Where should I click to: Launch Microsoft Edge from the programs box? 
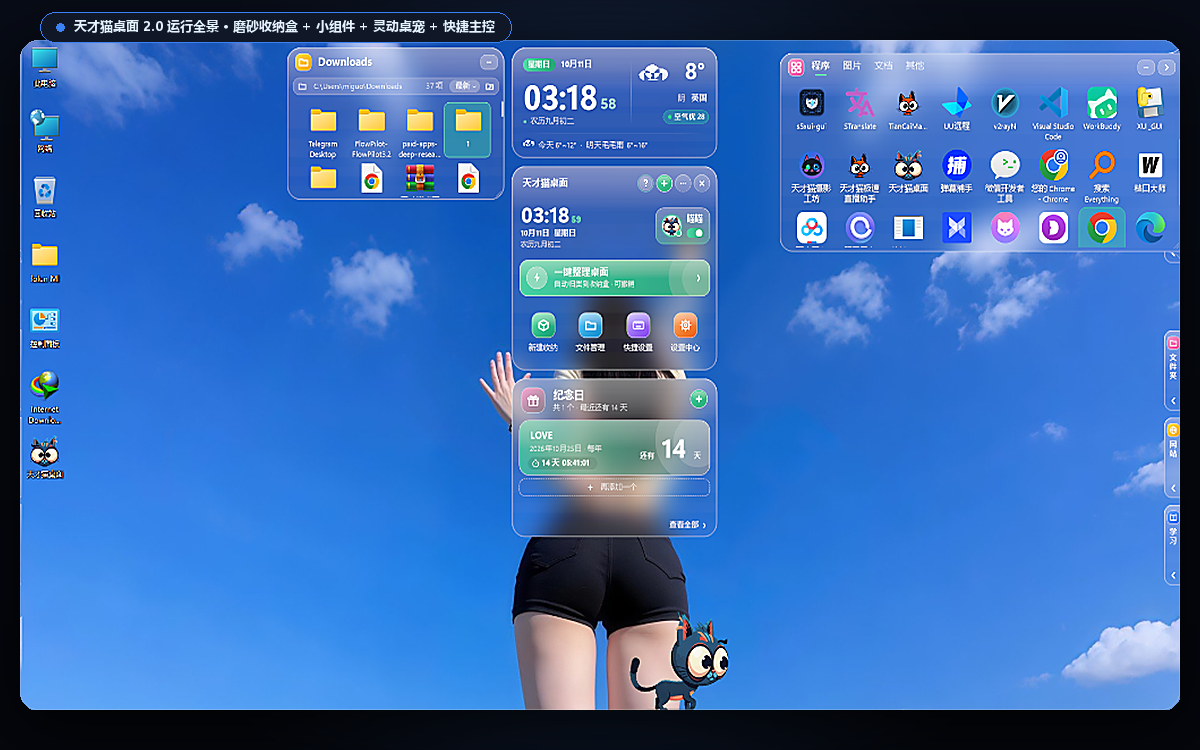coord(1150,228)
